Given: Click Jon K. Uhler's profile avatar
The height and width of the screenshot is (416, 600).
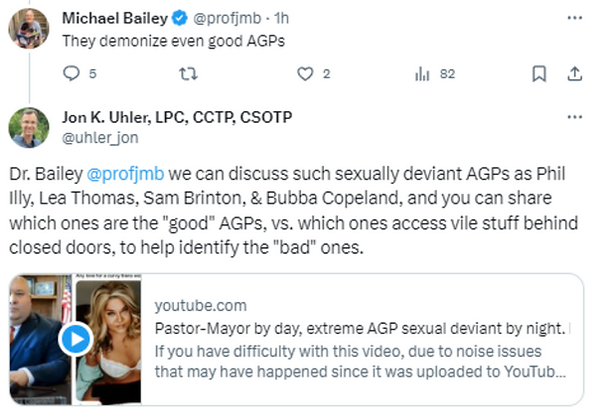Looking at the screenshot, I should pos(28,128).
